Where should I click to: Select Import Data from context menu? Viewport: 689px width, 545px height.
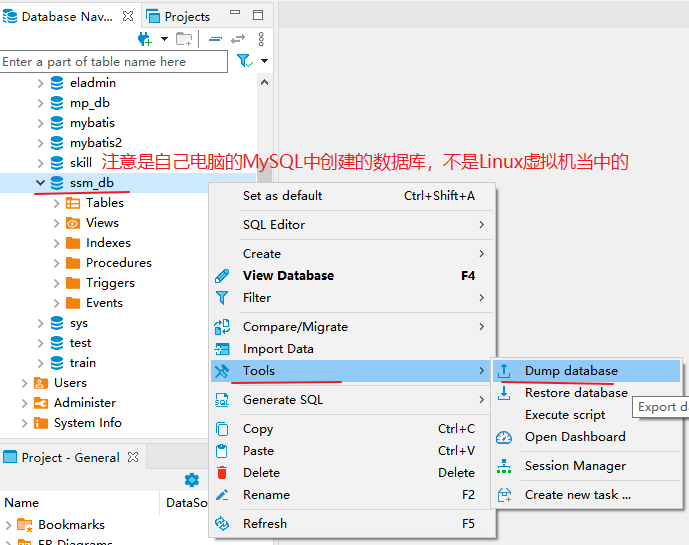pyautogui.click(x=278, y=349)
